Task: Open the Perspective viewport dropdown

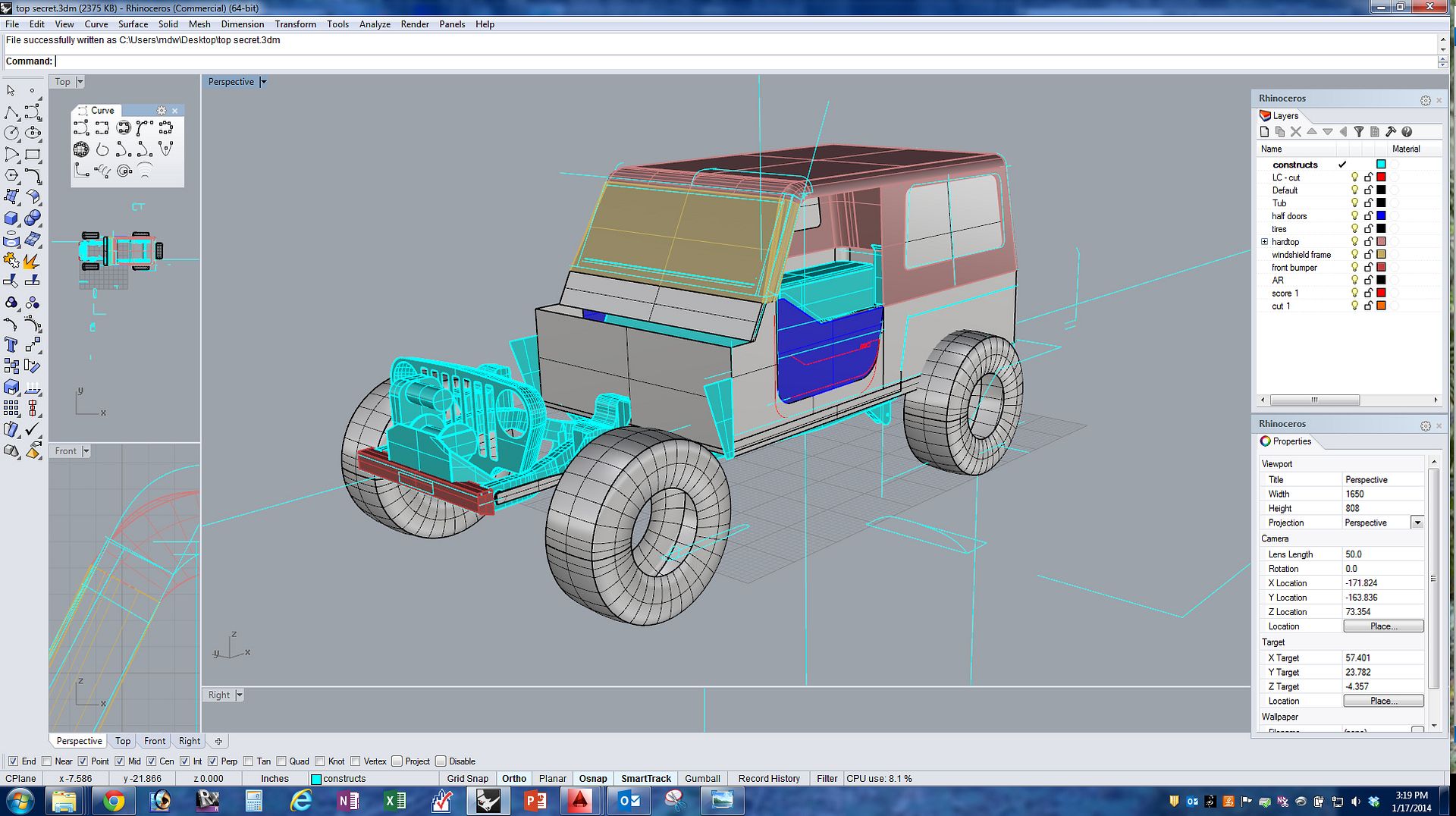Action: click(263, 81)
